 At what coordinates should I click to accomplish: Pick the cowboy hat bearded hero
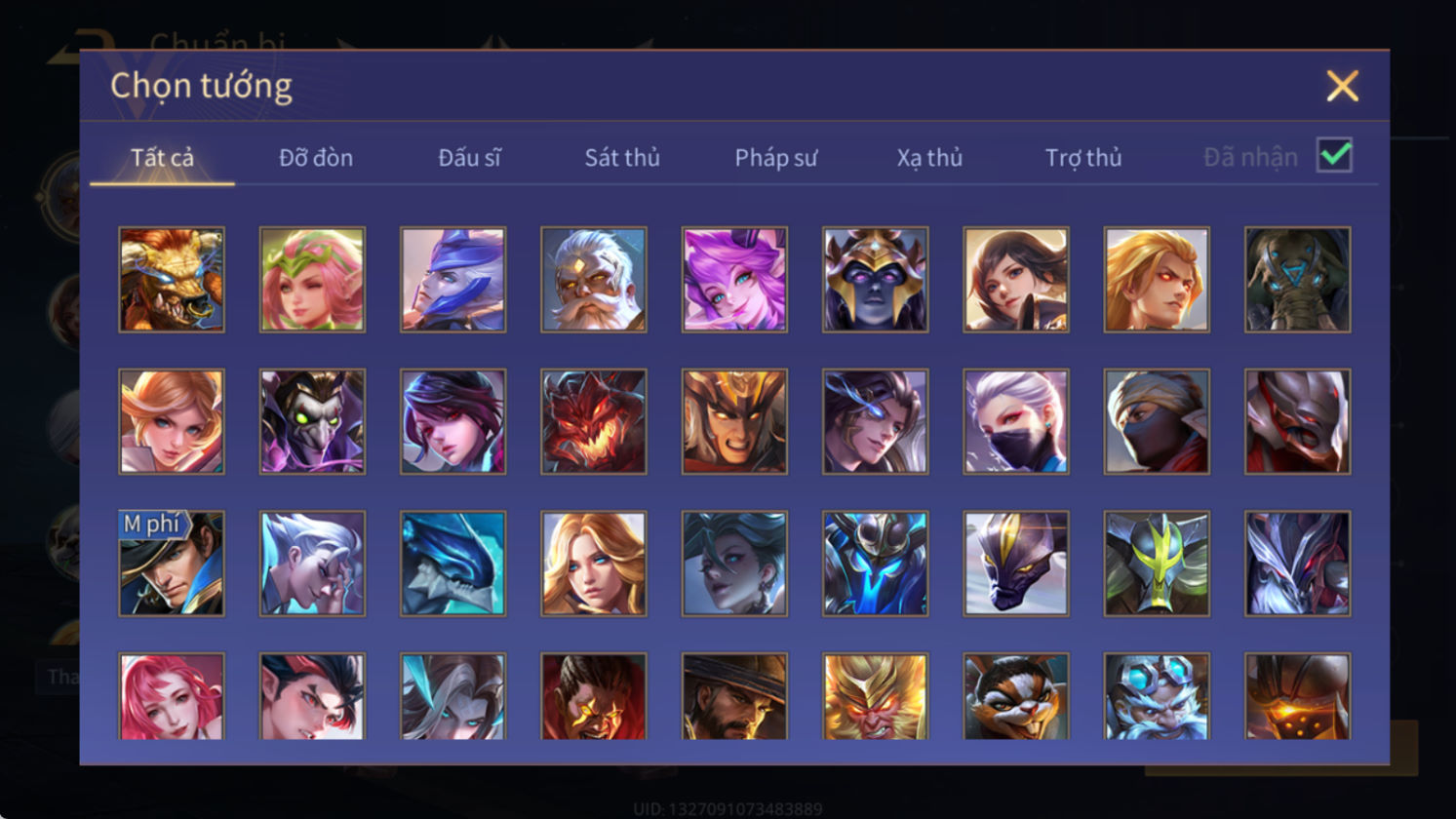734,696
